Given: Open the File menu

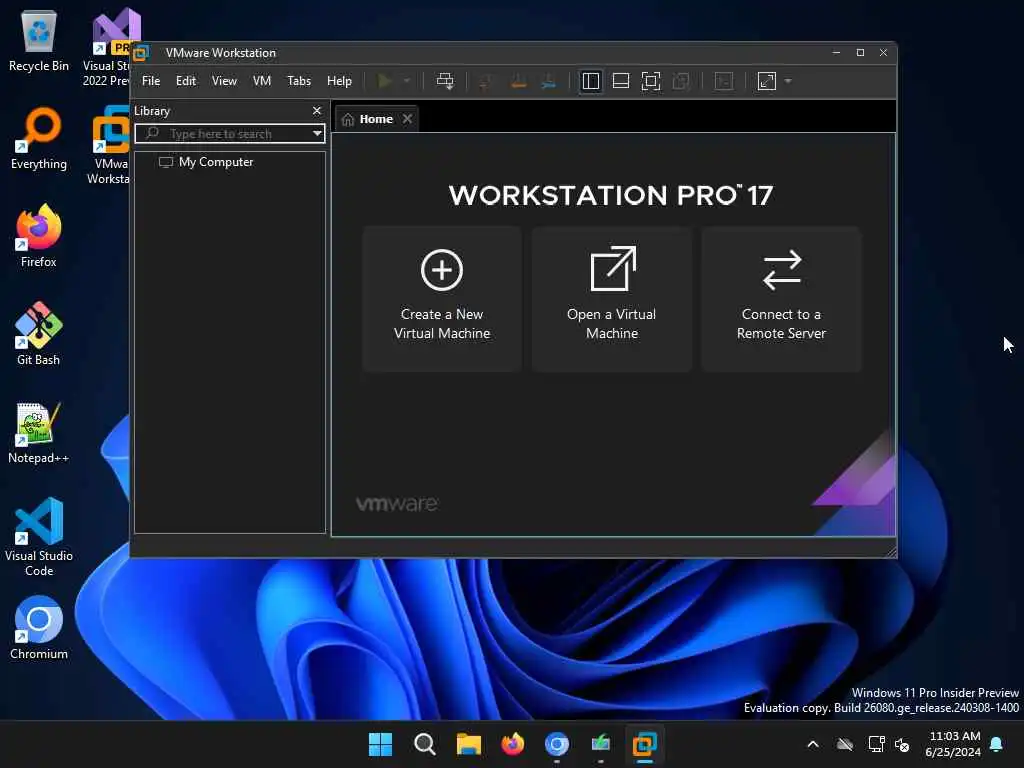Looking at the screenshot, I should [x=151, y=81].
